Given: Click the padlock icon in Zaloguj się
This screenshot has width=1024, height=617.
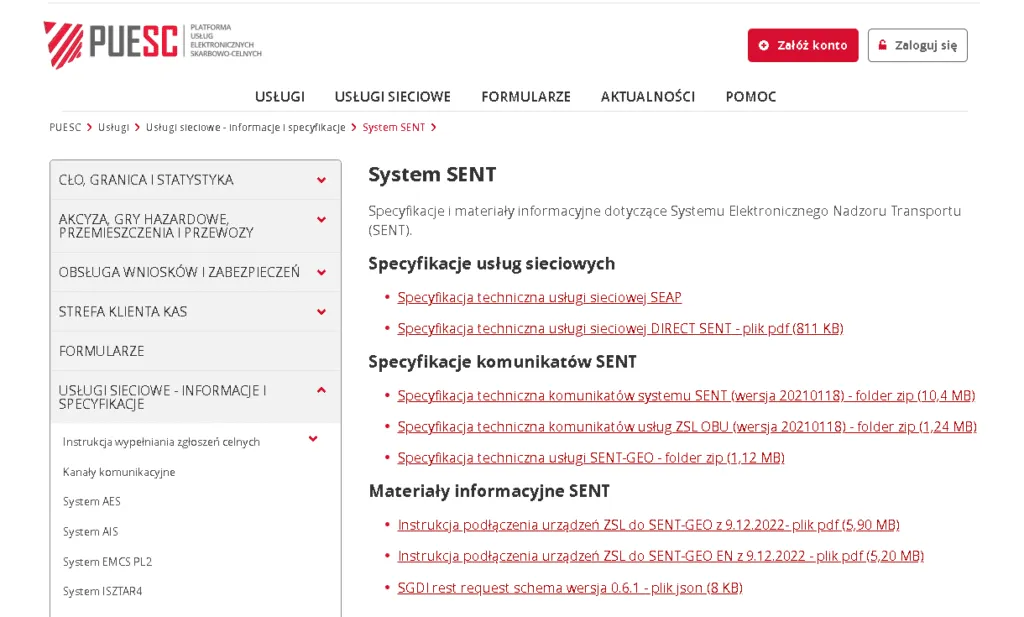Looking at the screenshot, I should 882,45.
